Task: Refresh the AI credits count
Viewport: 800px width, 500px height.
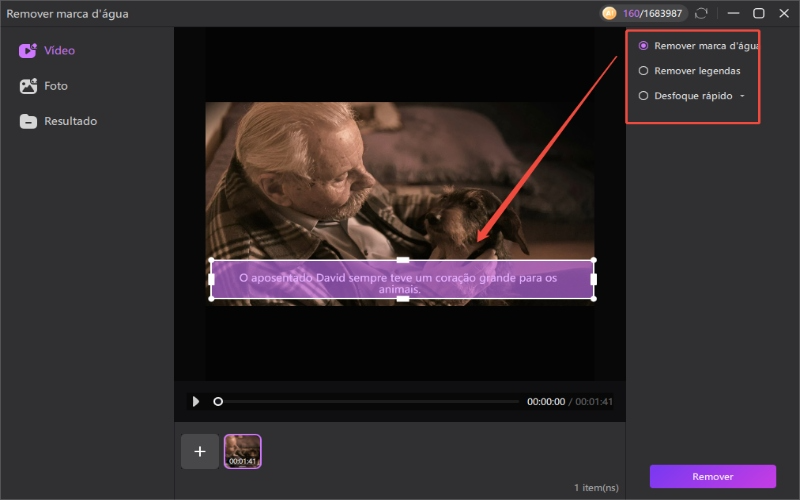Action: pos(701,14)
